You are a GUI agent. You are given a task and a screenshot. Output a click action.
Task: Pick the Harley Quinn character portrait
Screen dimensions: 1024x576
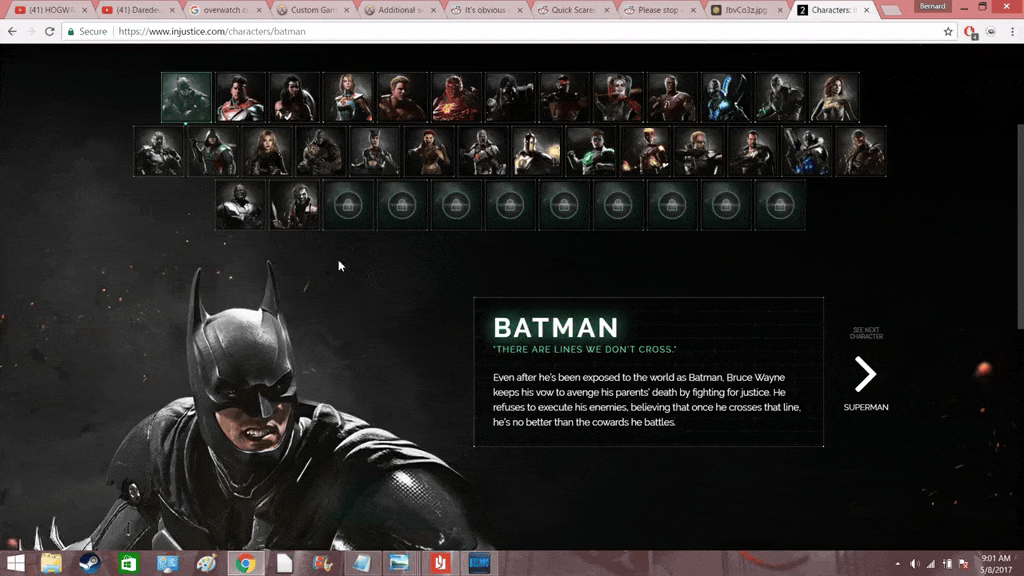click(x=618, y=97)
